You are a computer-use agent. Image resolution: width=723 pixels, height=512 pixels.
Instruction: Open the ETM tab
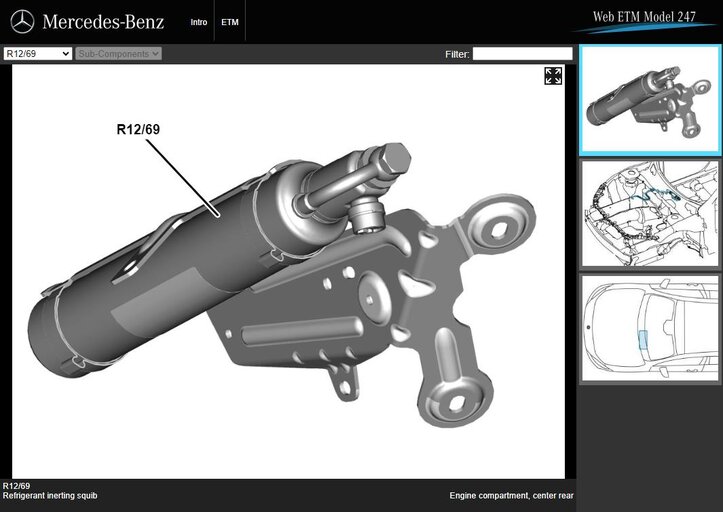pyautogui.click(x=230, y=22)
